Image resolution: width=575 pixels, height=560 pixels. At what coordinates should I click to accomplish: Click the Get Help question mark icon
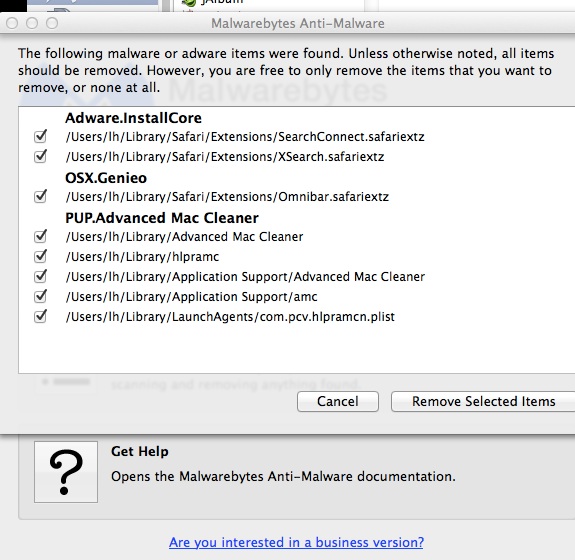pyautogui.click(x=66, y=472)
